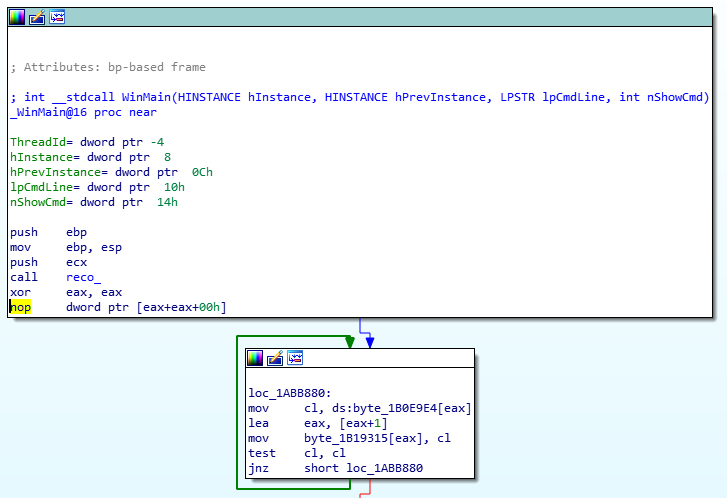
Task: Click the Attributes: bp-based frame comment
Action: (108, 67)
